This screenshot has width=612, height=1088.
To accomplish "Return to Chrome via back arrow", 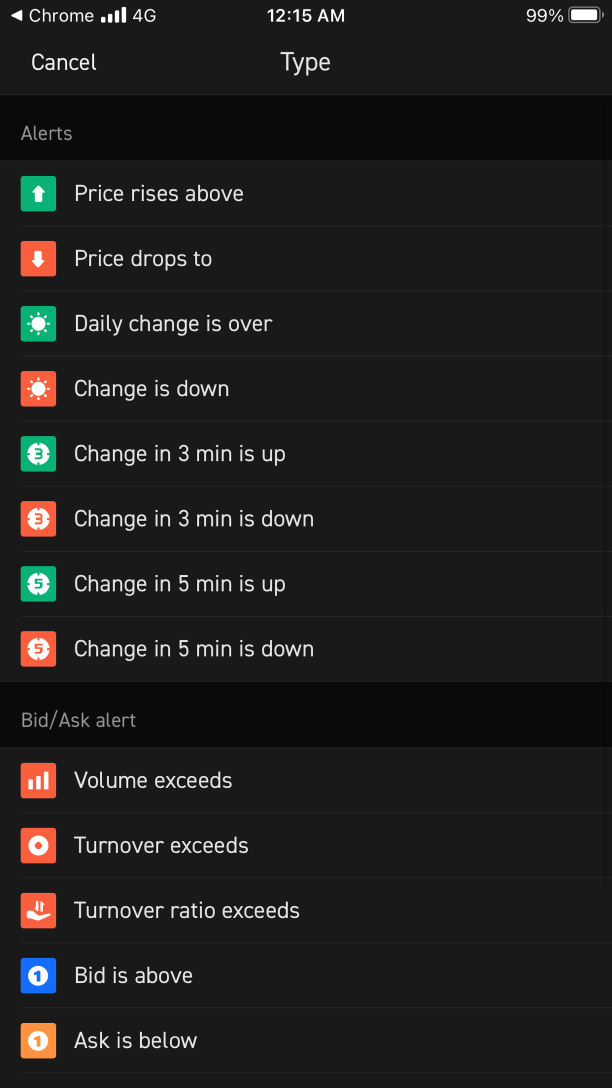I will [17, 15].
